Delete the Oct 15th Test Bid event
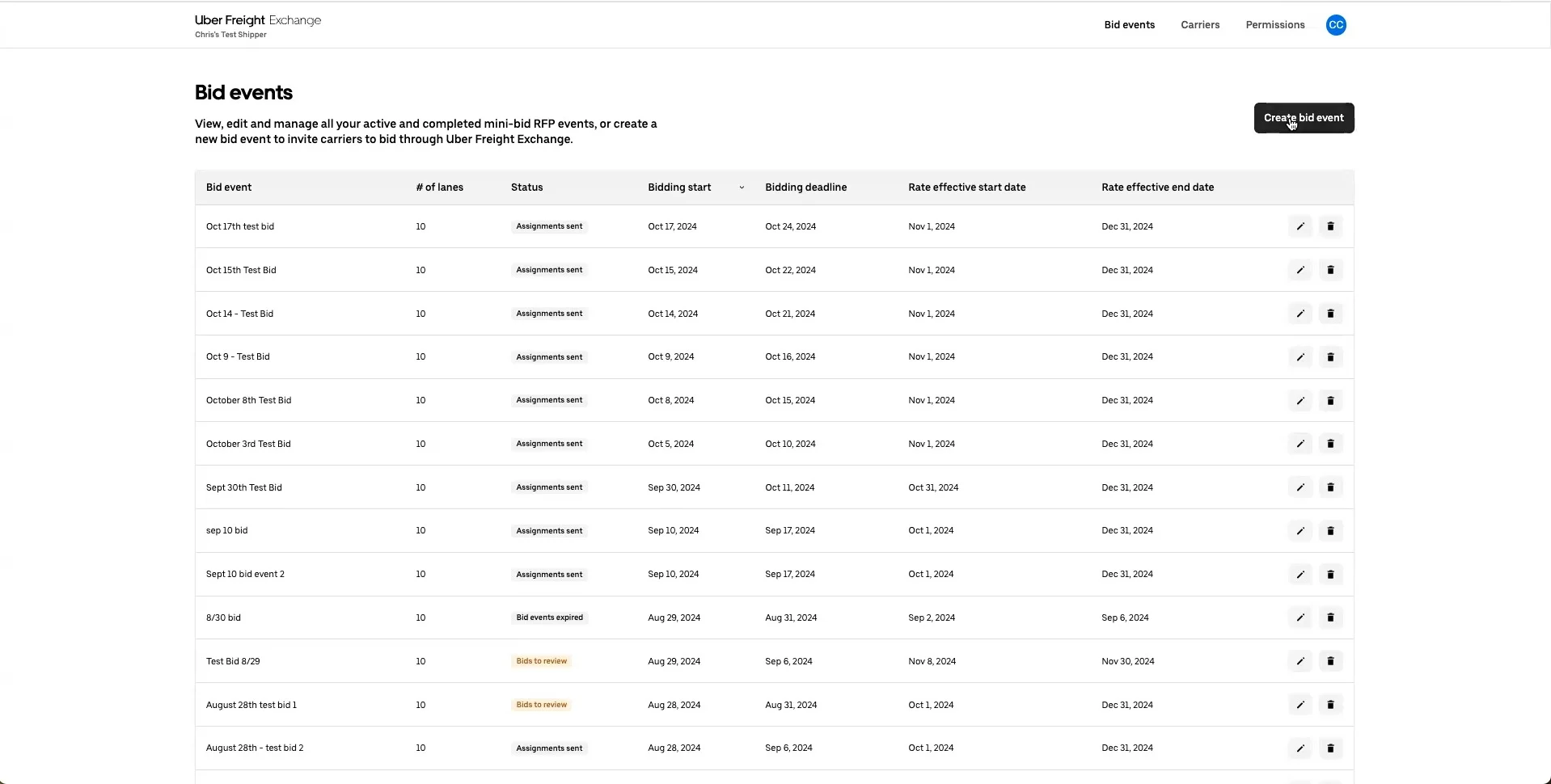Screen dimensions: 1551x784 point(1330,270)
